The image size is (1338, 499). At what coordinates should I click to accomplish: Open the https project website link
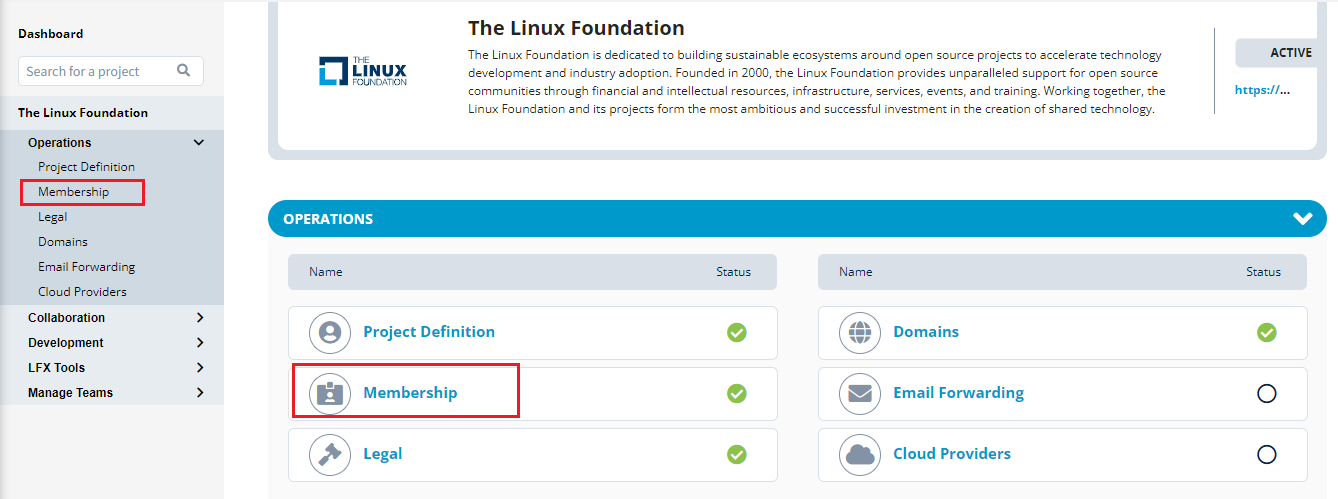[x=1262, y=89]
